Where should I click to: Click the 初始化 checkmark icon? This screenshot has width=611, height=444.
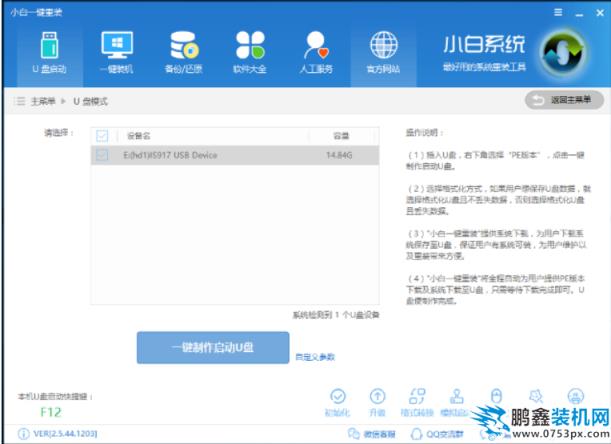click(x=338, y=396)
